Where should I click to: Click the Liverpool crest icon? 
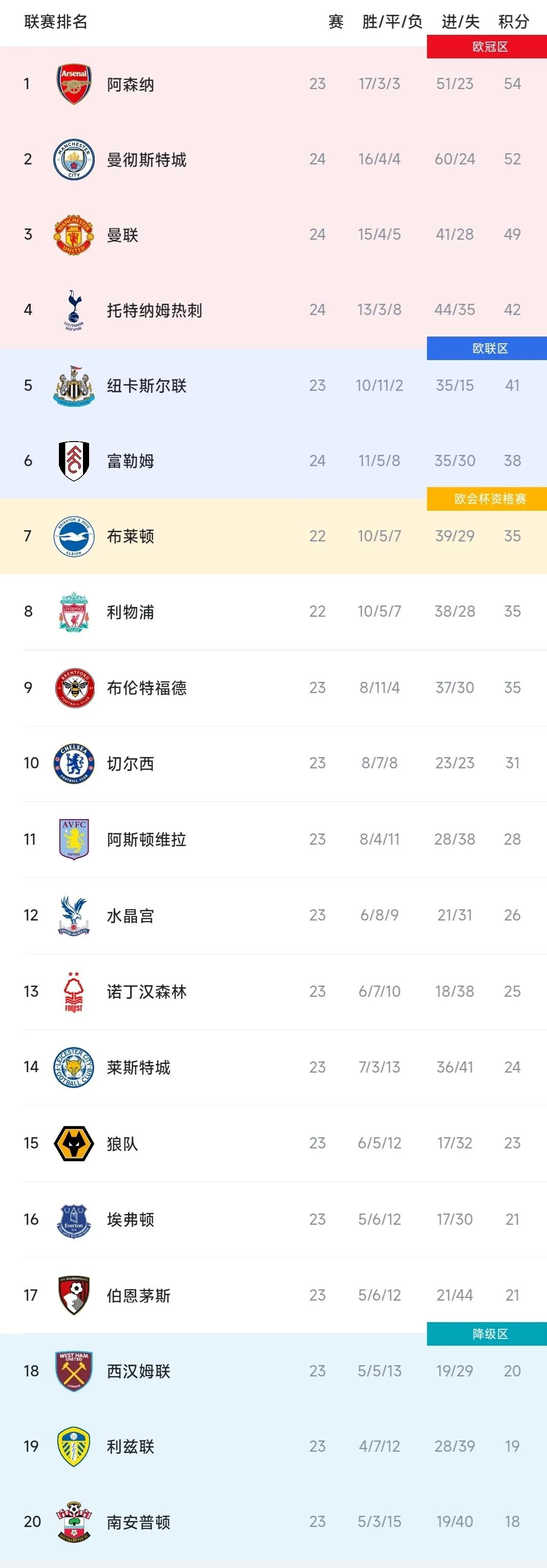point(74,612)
